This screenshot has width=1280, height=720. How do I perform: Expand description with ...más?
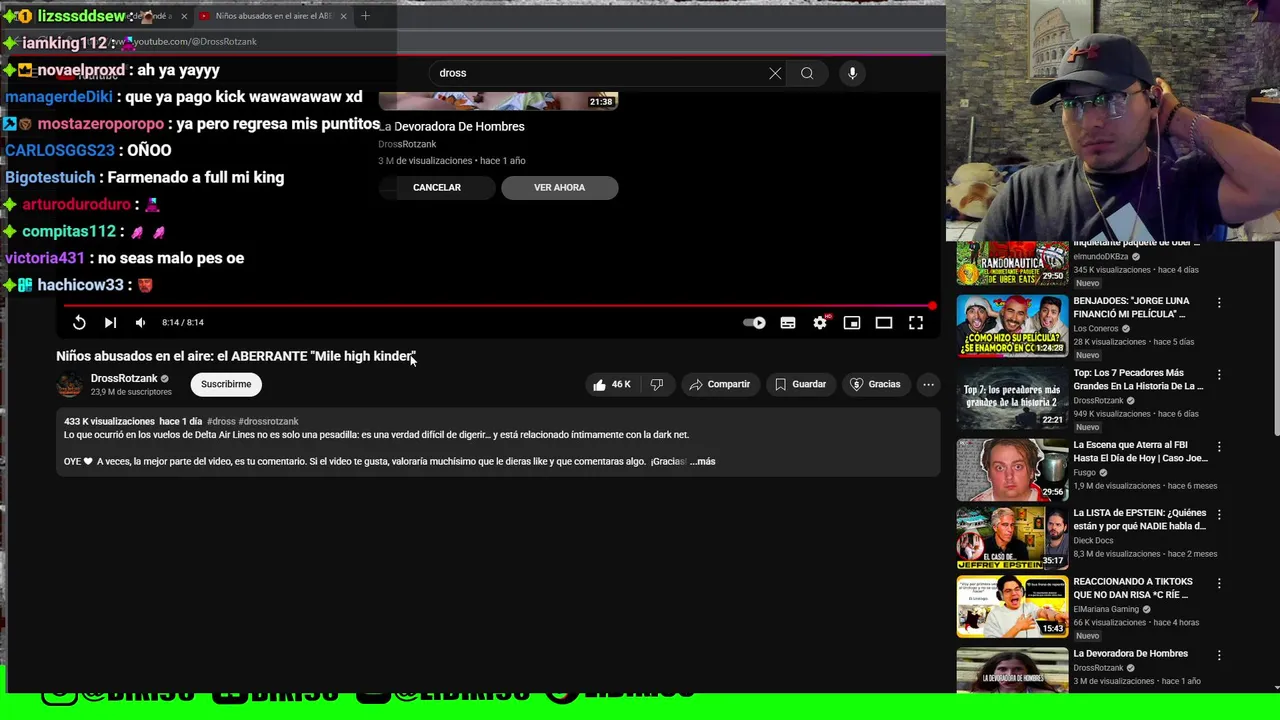(703, 462)
